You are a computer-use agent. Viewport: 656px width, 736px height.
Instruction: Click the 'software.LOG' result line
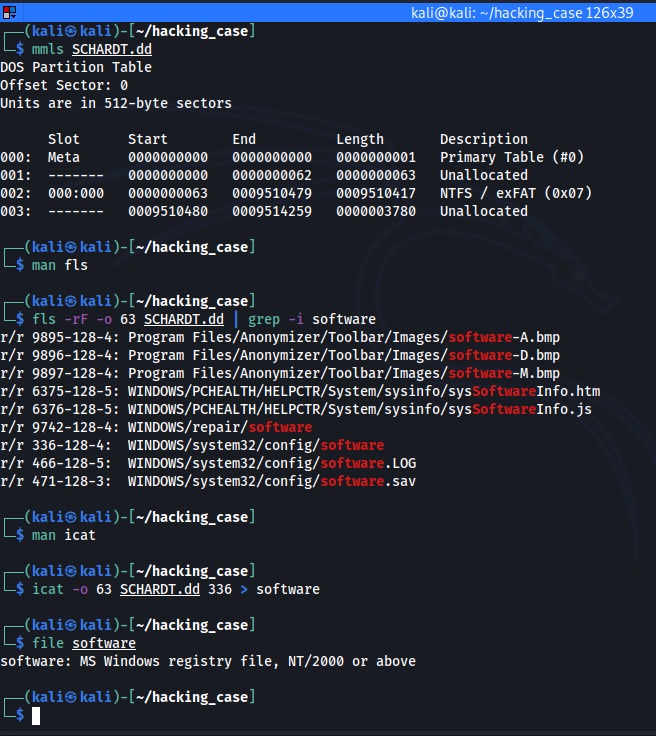tap(208, 463)
